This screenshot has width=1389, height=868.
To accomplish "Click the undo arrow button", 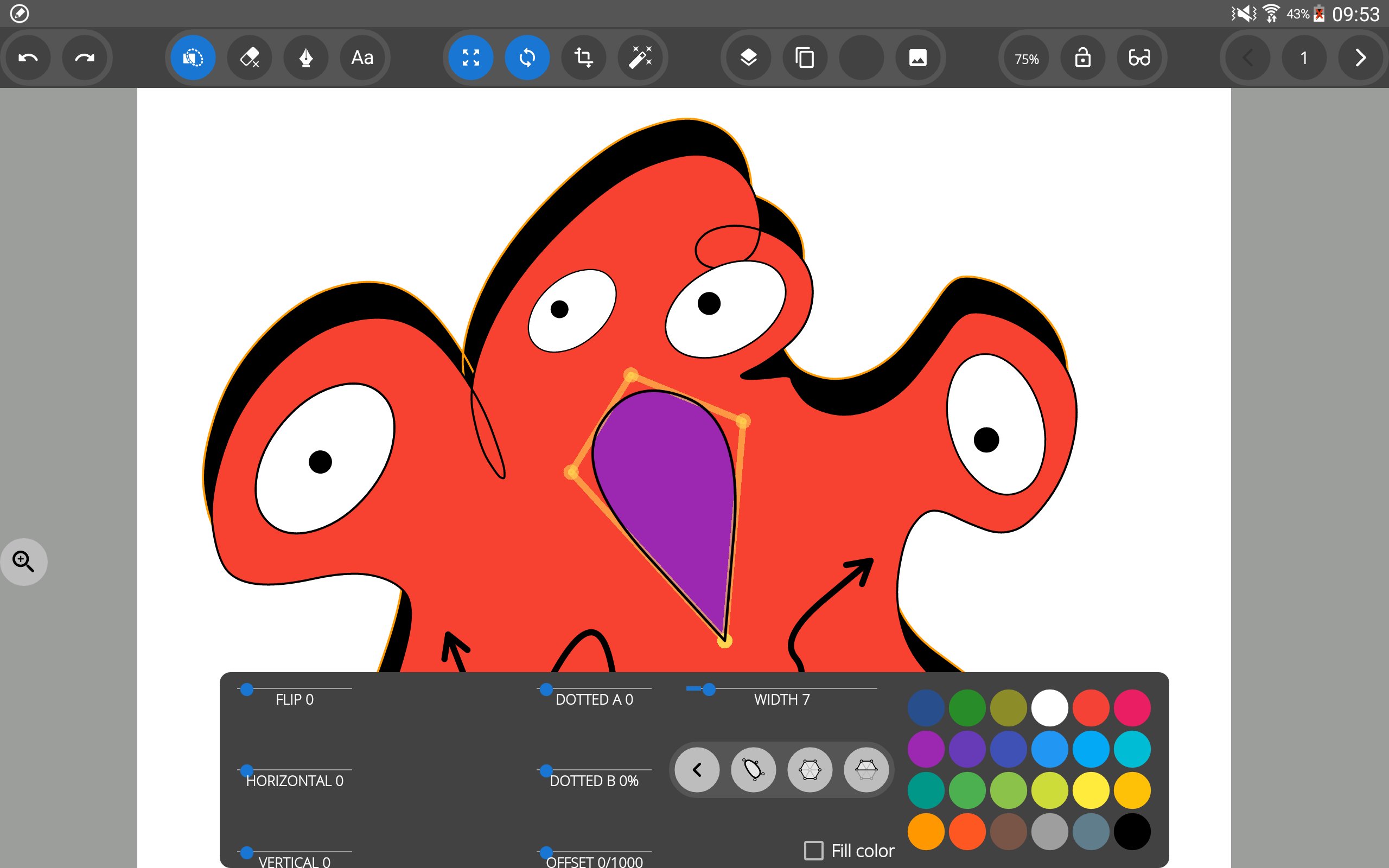I will coord(28,58).
